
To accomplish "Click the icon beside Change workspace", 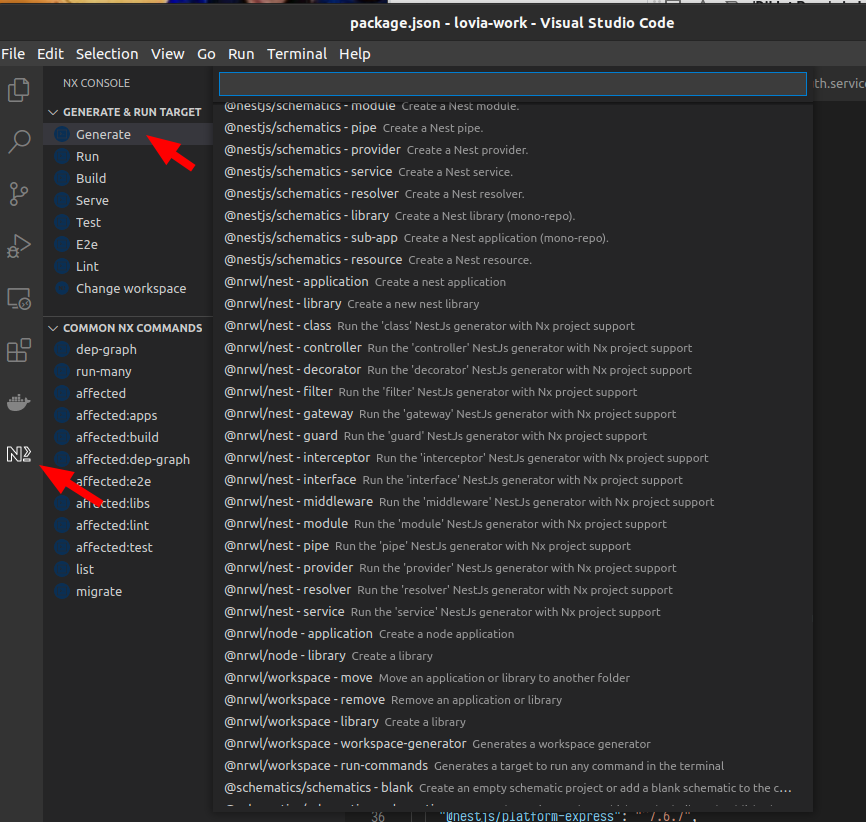I will (62, 288).
